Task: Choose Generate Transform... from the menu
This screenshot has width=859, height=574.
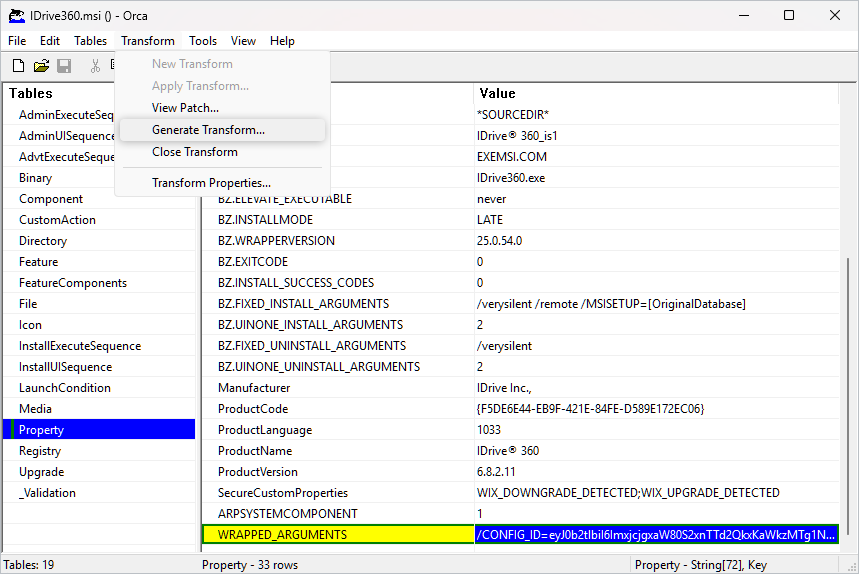Action: (208, 130)
